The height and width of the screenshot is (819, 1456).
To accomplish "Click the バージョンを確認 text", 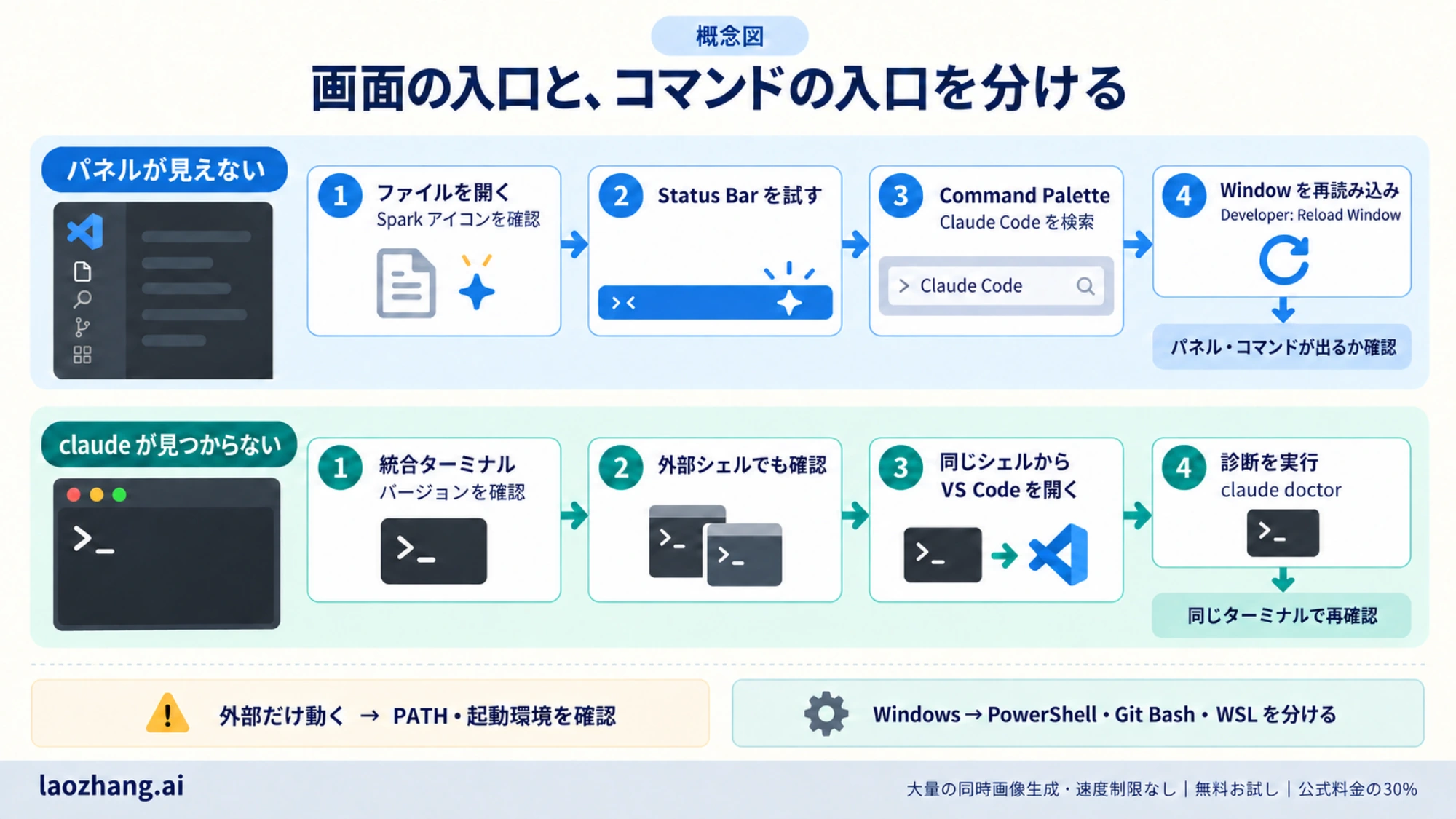I will click(451, 492).
